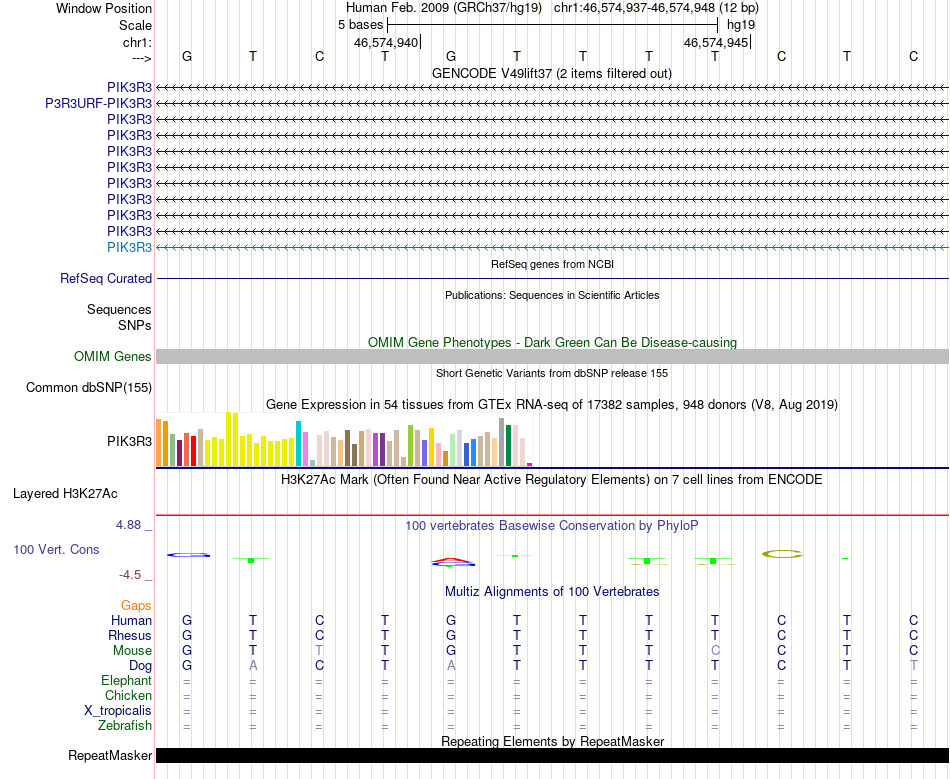Open the RepeatMasker track label
The width and height of the screenshot is (950, 779).
click(x=110, y=755)
